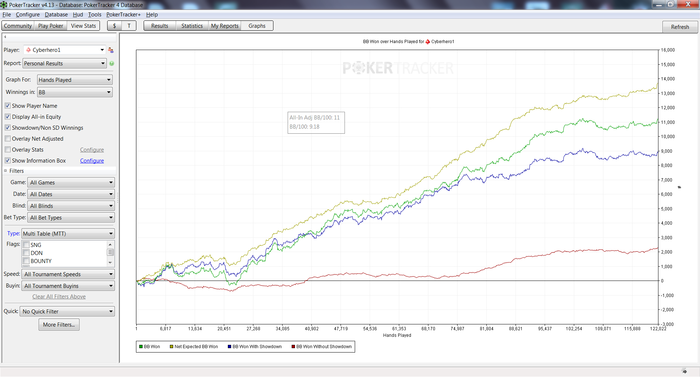Click Configure link next to Show Information Box

[x=92, y=160]
